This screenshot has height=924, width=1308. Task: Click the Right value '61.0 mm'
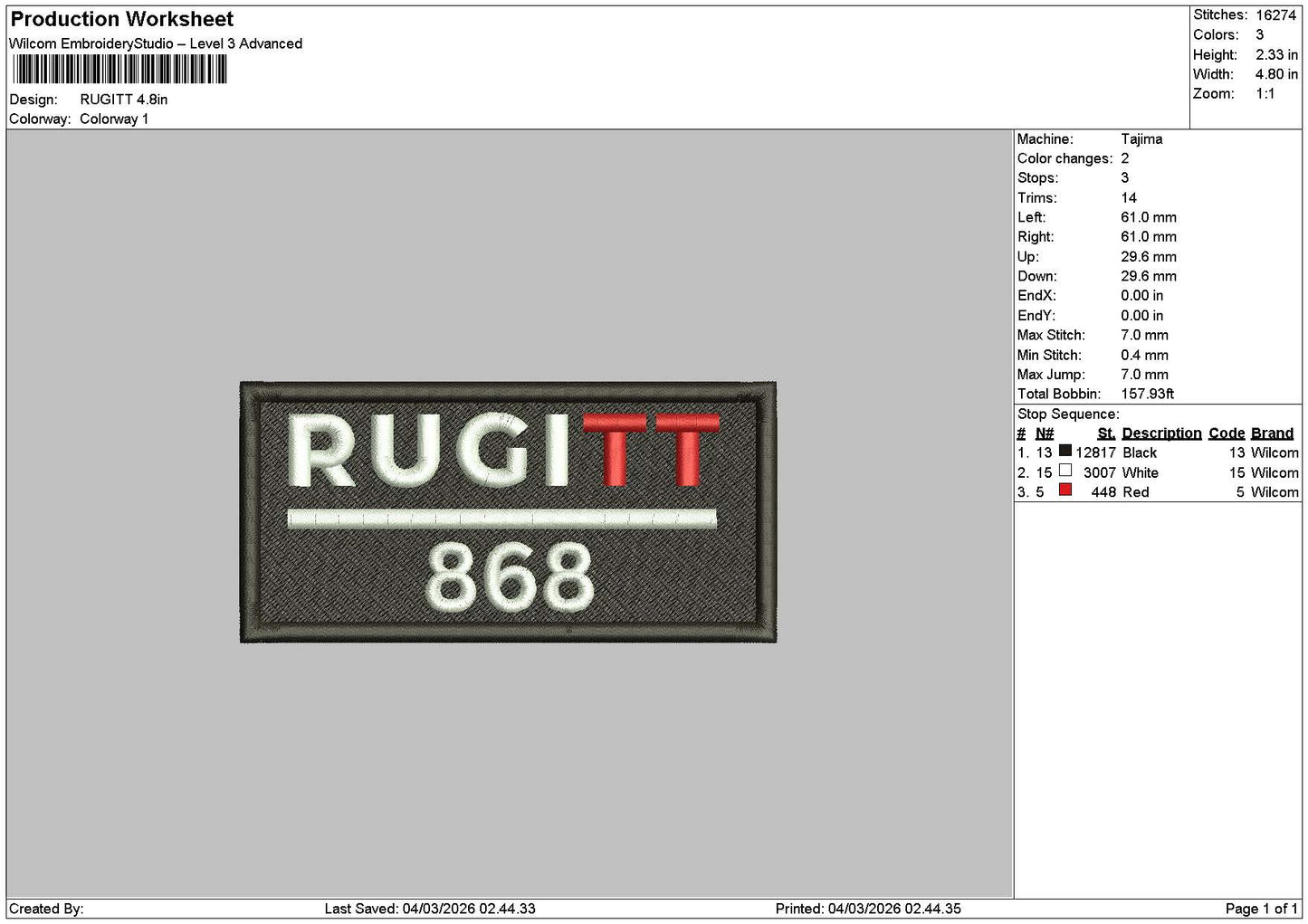[1149, 237]
